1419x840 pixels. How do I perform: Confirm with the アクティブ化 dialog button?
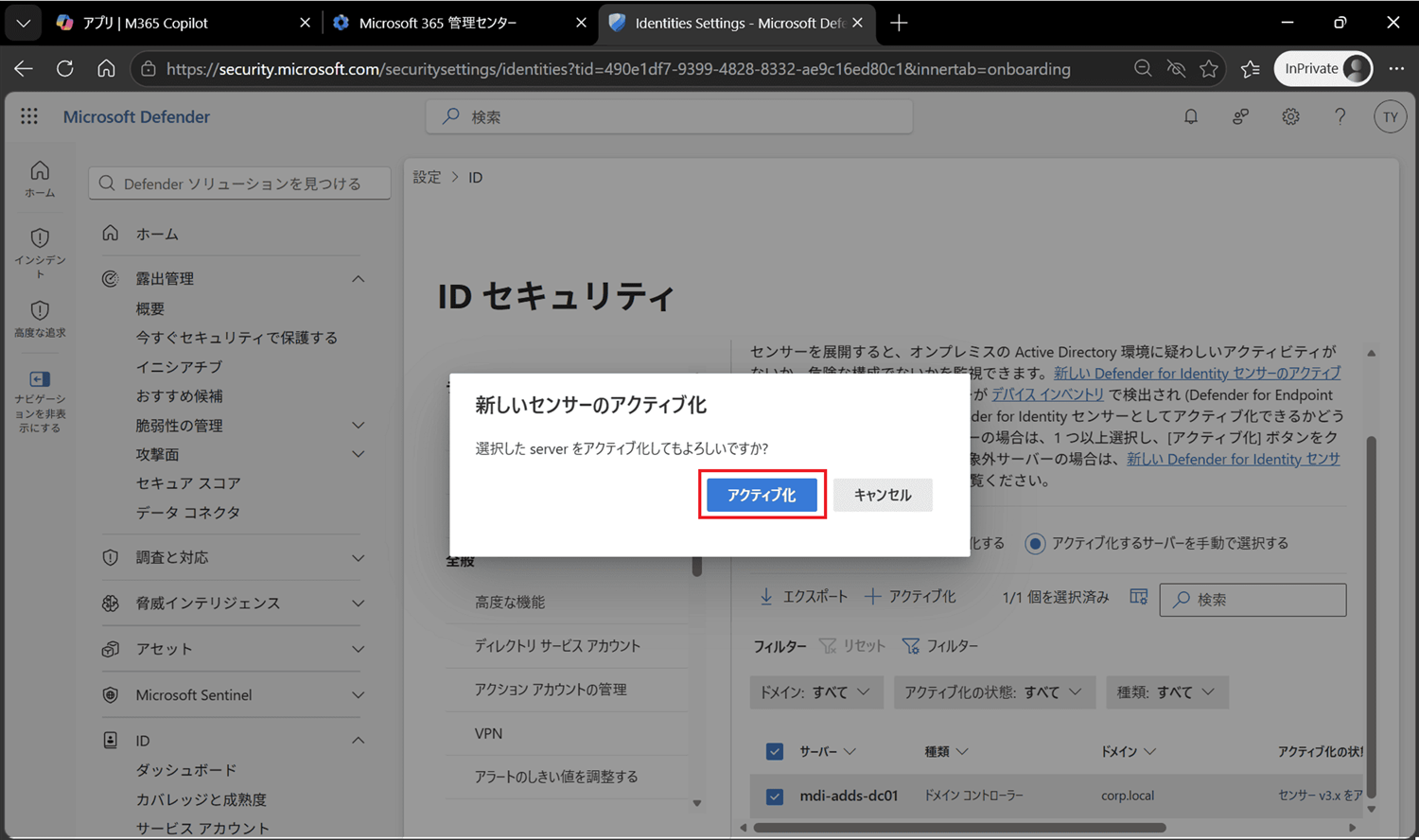coord(762,495)
